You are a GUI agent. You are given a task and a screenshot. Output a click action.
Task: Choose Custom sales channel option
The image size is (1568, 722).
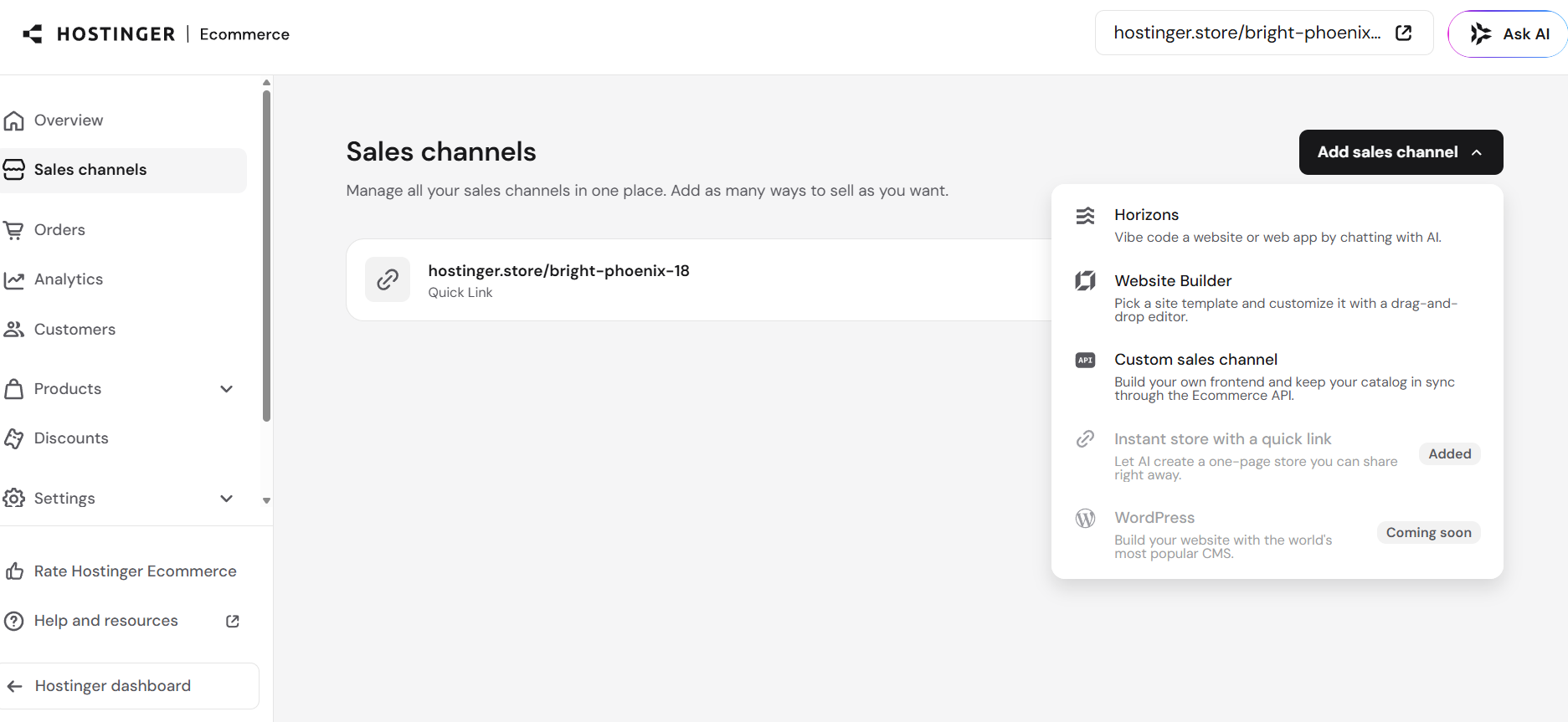(x=1278, y=376)
